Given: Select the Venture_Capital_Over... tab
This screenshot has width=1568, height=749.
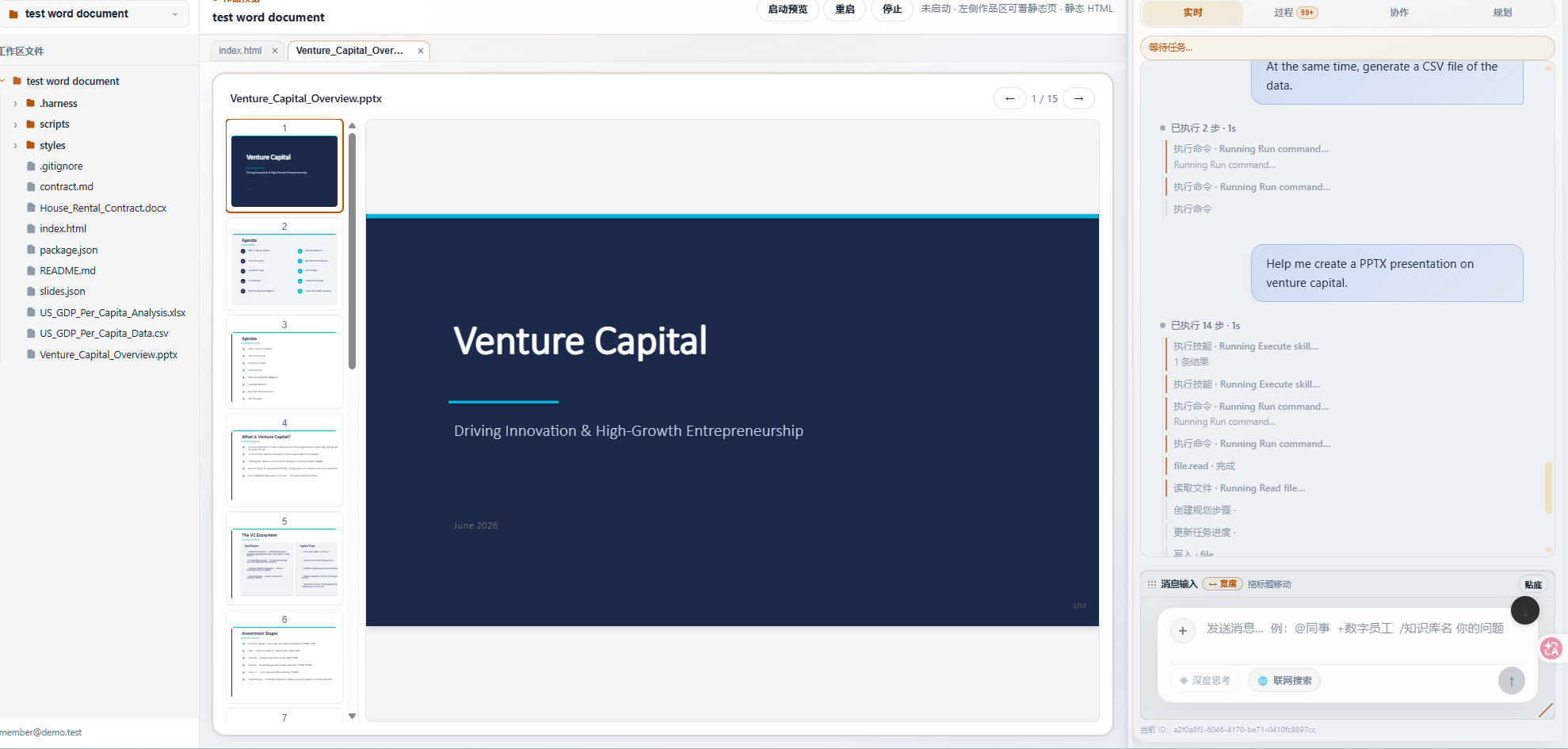Looking at the screenshot, I should [x=349, y=51].
